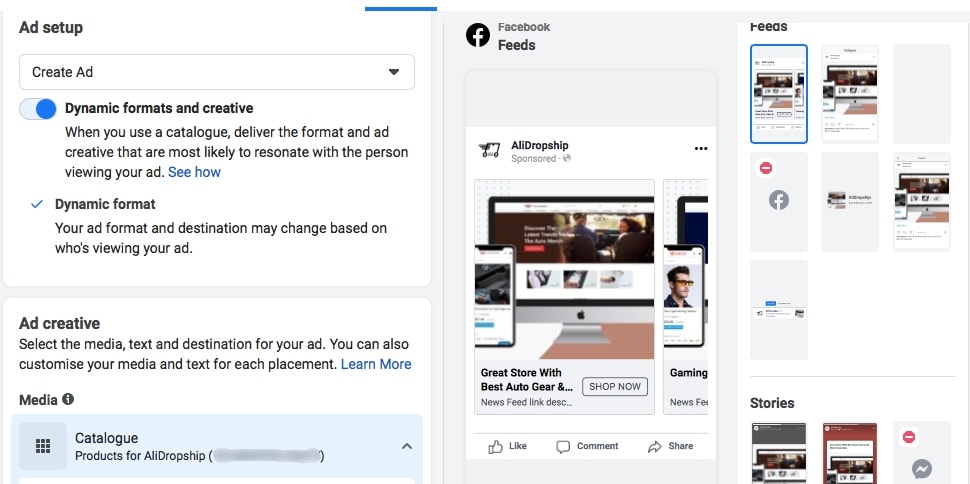The width and height of the screenshot is (970, 484).
Task: Open the Learn More link
Action: [376, 364]
